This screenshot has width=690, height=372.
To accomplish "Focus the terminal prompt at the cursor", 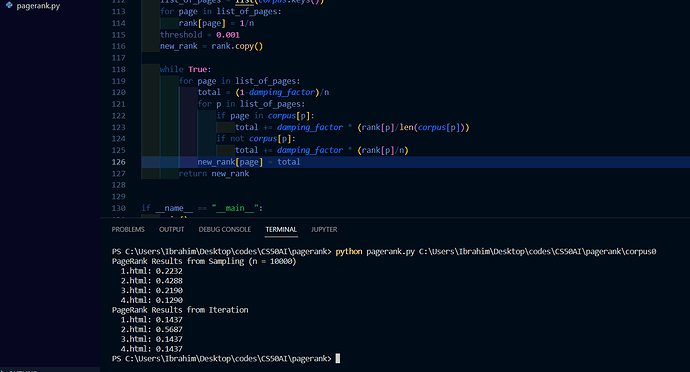I will [338, 359].
